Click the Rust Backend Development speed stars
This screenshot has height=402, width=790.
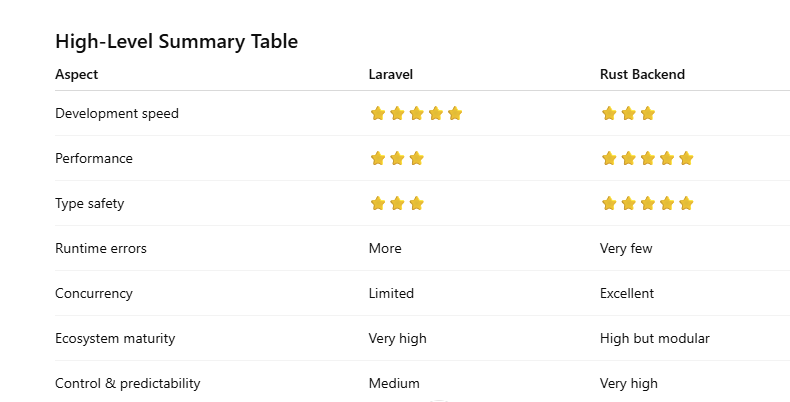(x=628, y=114)
